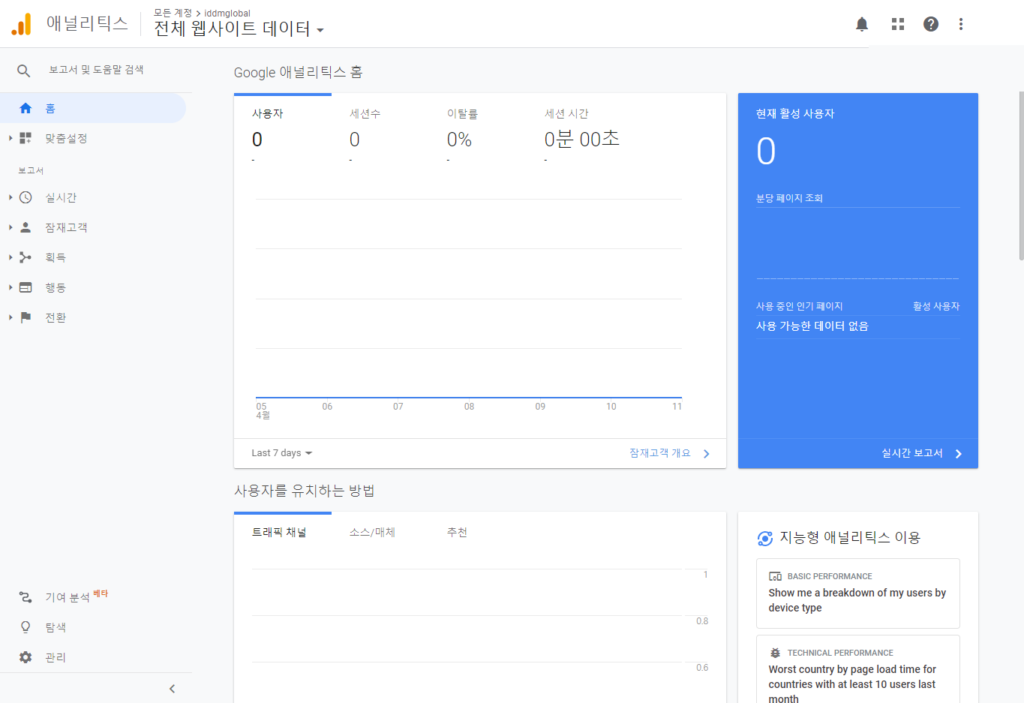Select the 이탈률 metric tab
This screenshot has height=703, width=1024.
[462, 114]
